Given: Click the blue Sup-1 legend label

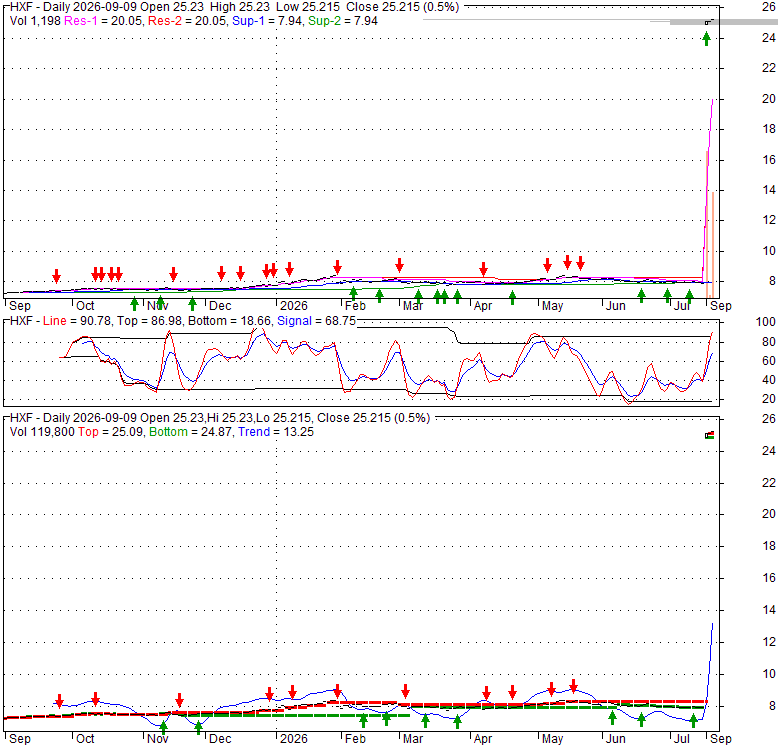Looking at the screenshot, I should point(248,21).
